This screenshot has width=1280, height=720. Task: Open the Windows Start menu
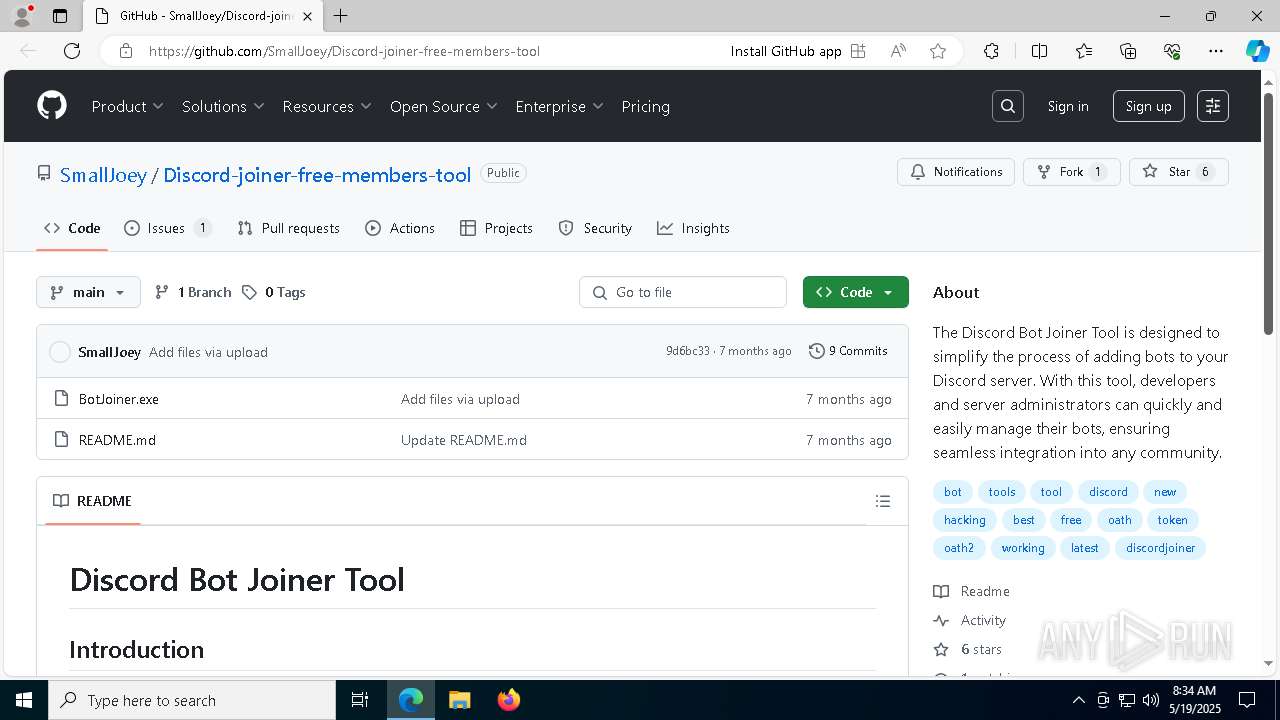point(24,700)
